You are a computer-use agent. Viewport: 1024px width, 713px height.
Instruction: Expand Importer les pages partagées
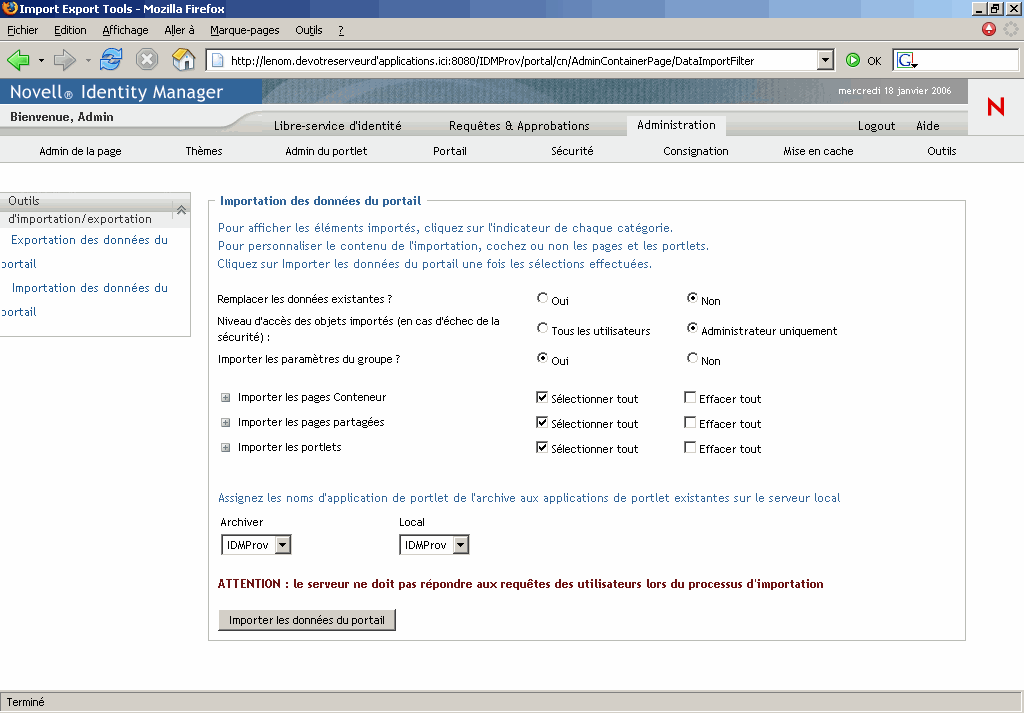pyautogui.click(x=225, y=422)
